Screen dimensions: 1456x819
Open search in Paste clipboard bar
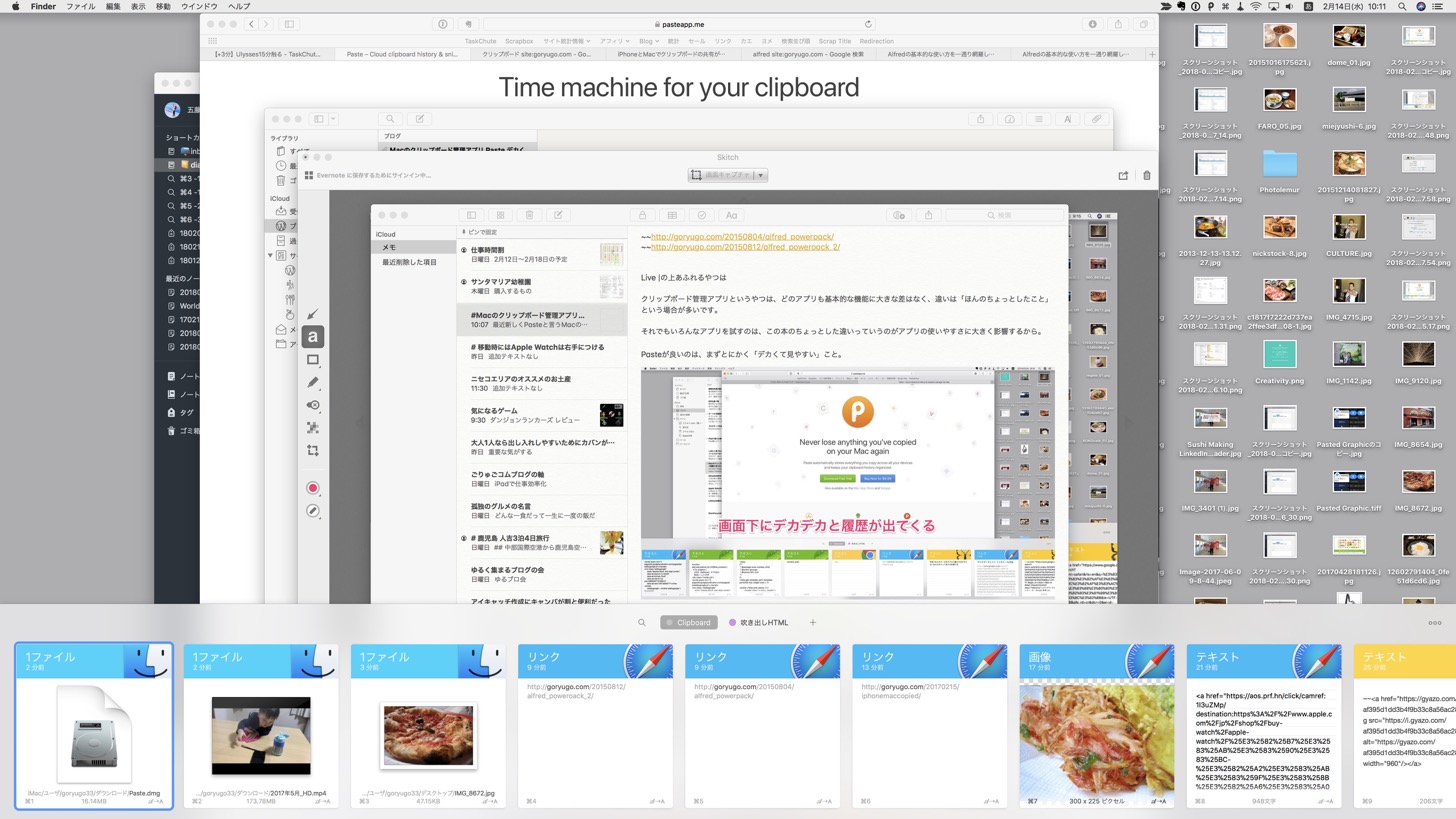pyautogui.click(x=642, y=623)
